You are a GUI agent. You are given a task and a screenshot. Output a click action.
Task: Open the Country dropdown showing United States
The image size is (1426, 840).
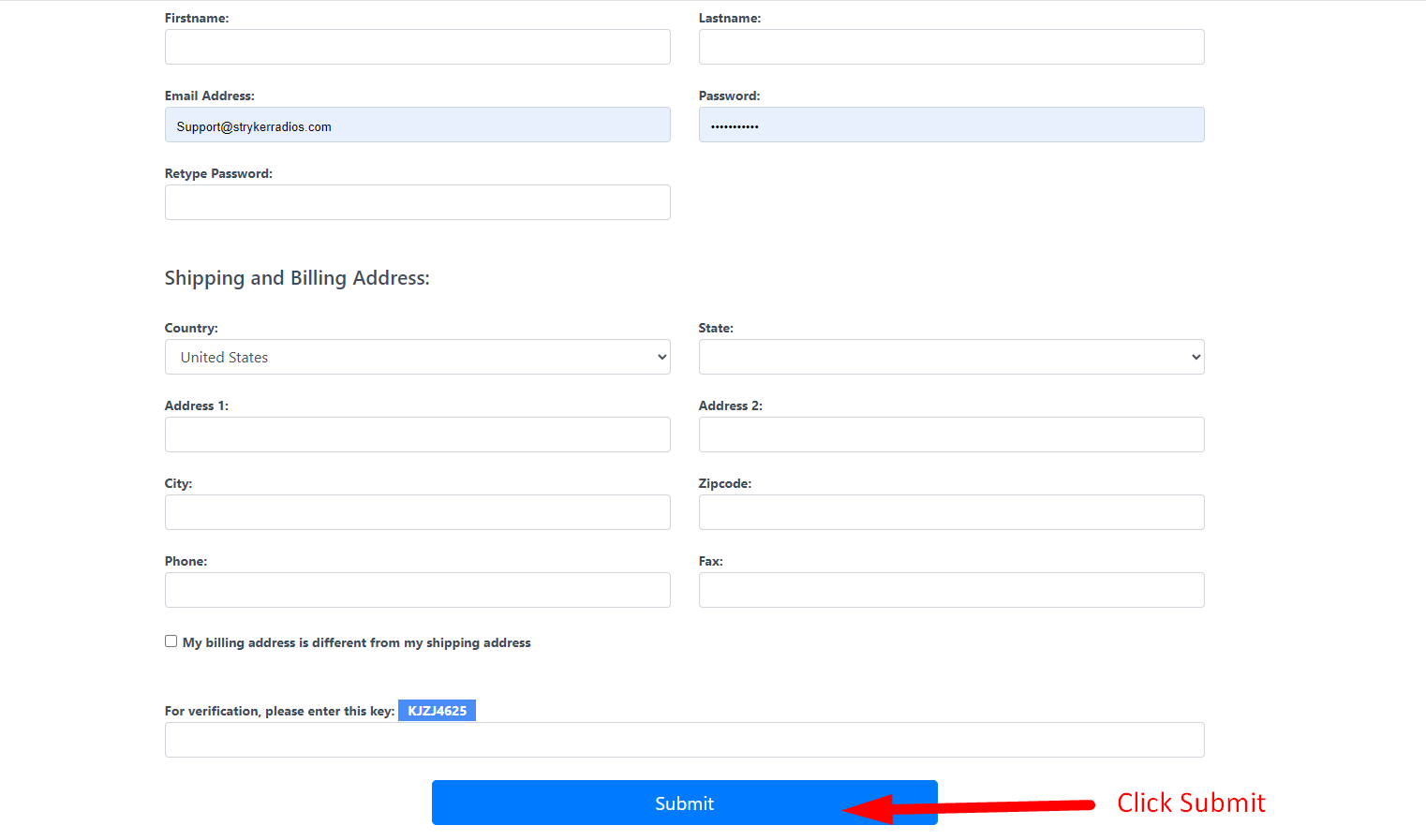[417, 357]
